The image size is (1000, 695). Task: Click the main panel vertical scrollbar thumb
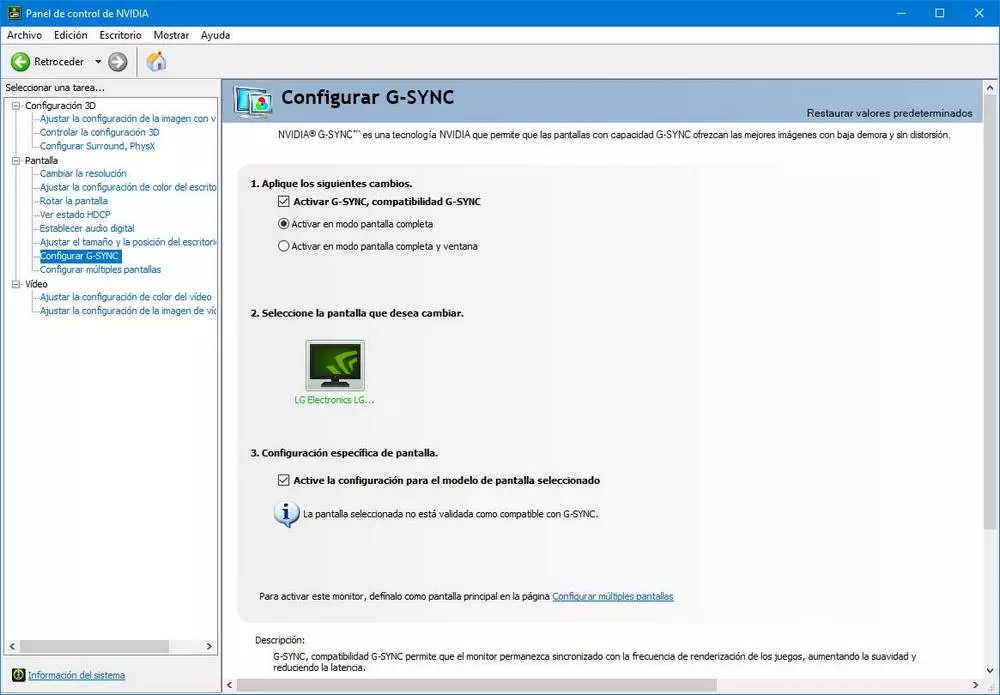pyautogui.click(x=990, y=312)
